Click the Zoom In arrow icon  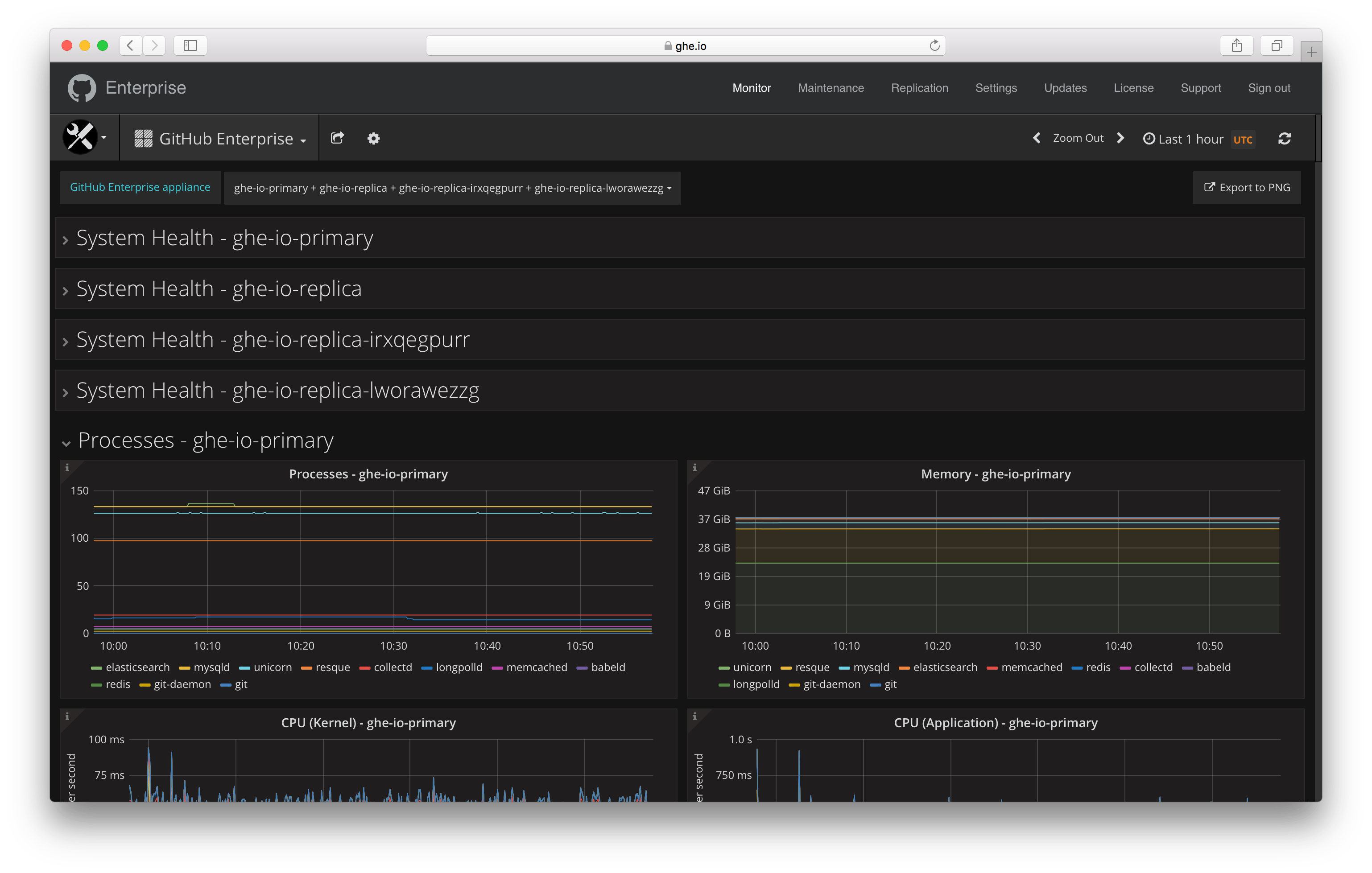pyautogui.click(x=1122, y=139)
